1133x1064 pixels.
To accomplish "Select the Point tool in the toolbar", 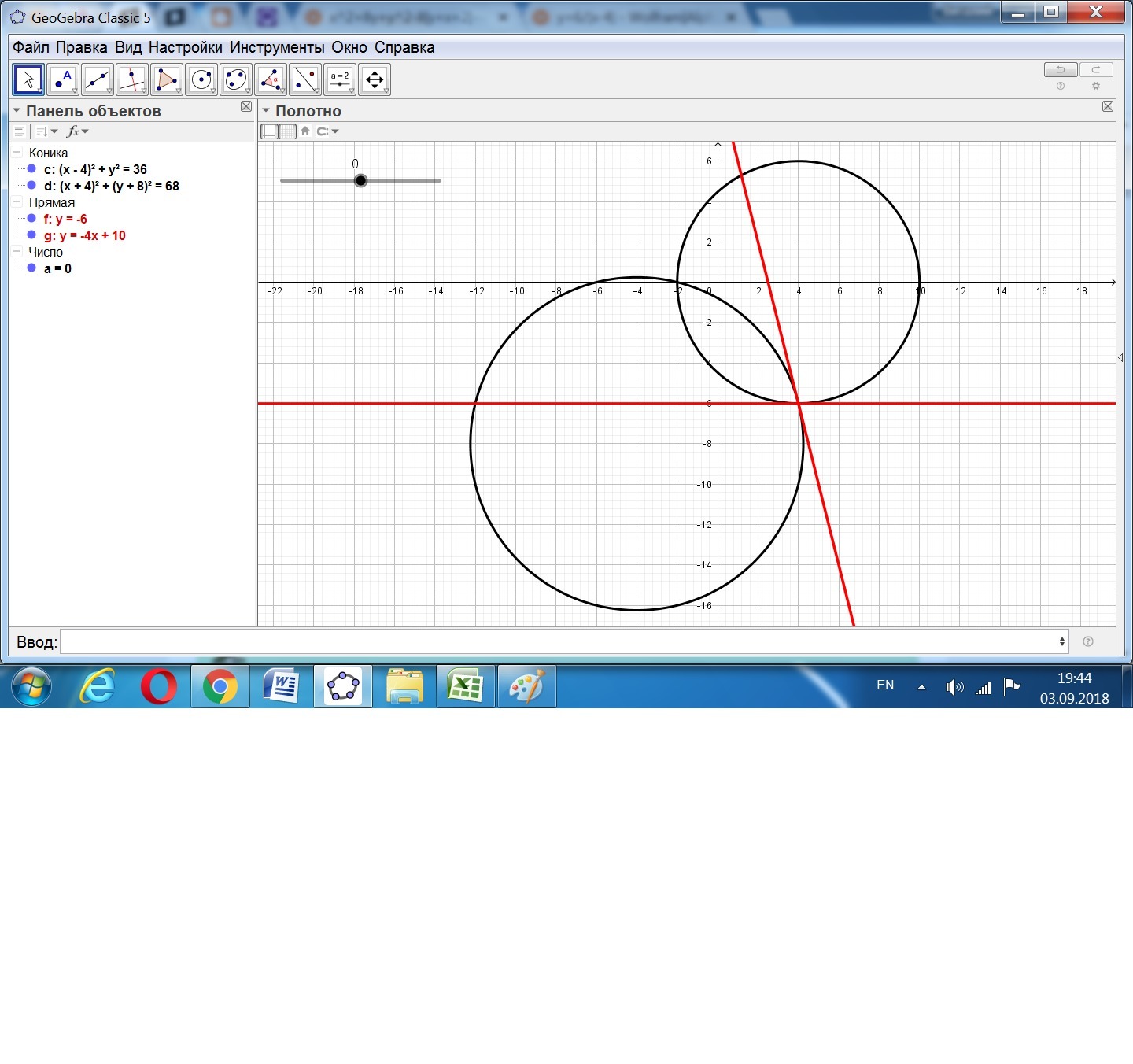I will click(63, 79).
